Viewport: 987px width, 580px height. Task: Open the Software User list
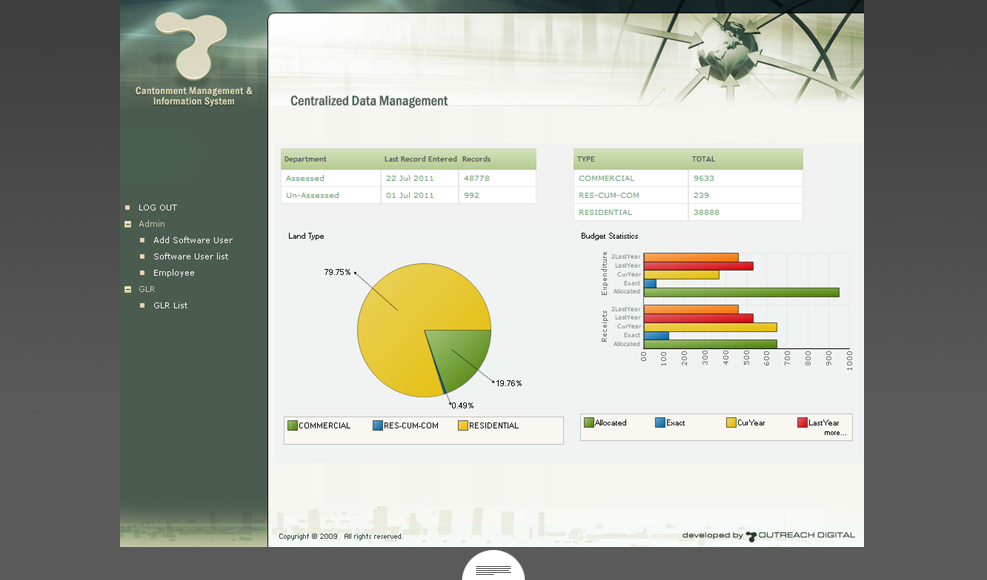click(x=191, y=256)
